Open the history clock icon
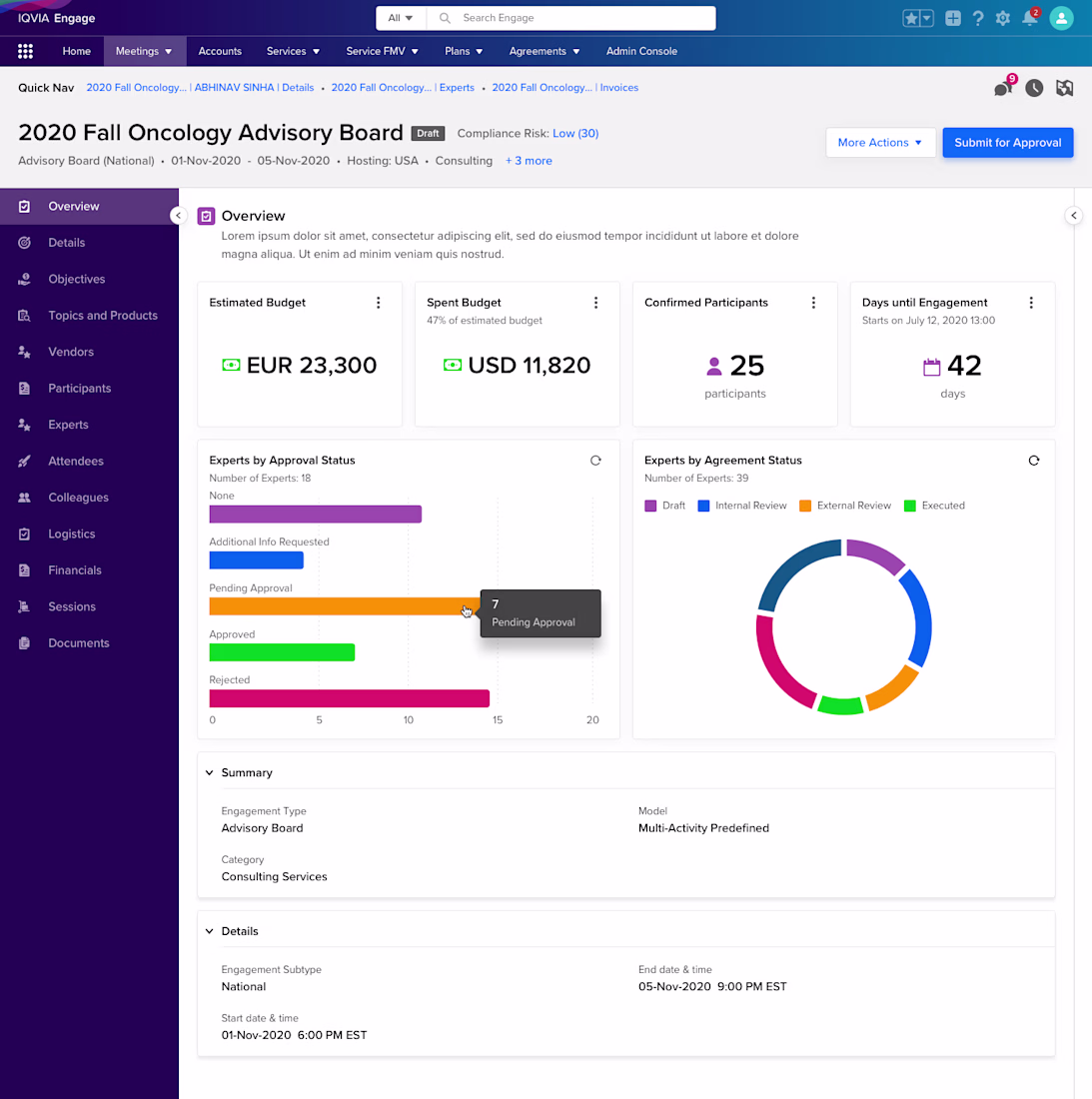 [x=1034, y=88]
